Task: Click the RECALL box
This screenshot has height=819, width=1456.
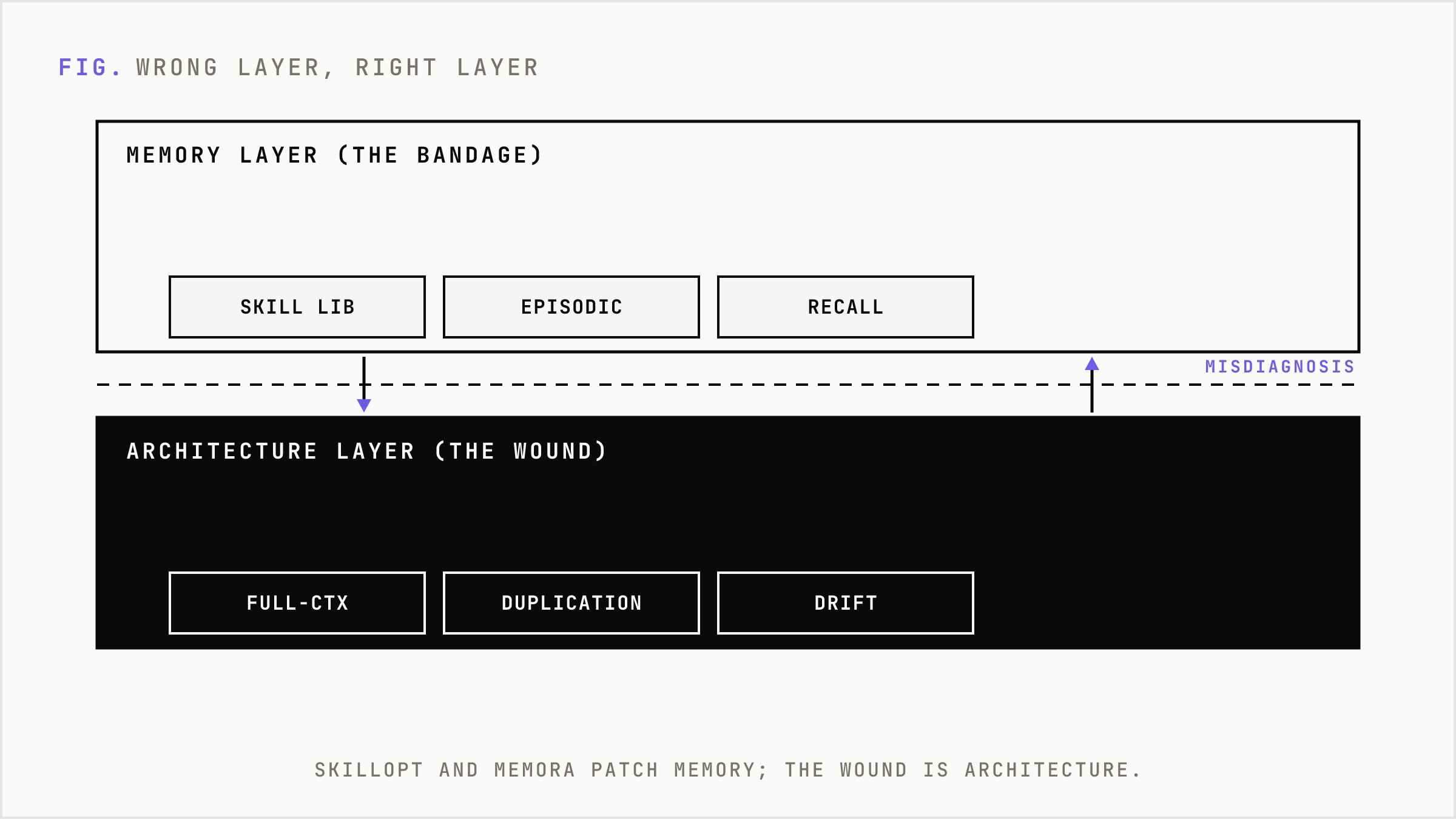Action: tap(846, 307)
